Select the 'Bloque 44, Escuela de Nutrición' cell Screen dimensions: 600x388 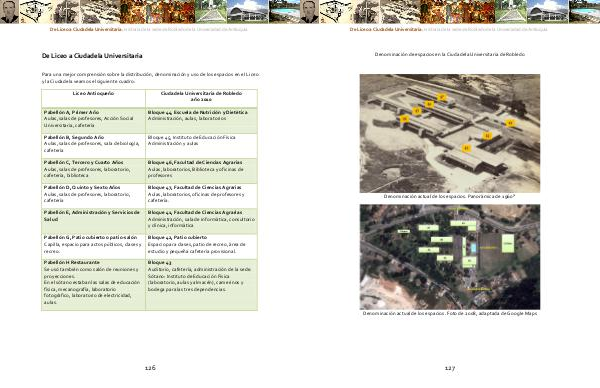click(201, 121)
